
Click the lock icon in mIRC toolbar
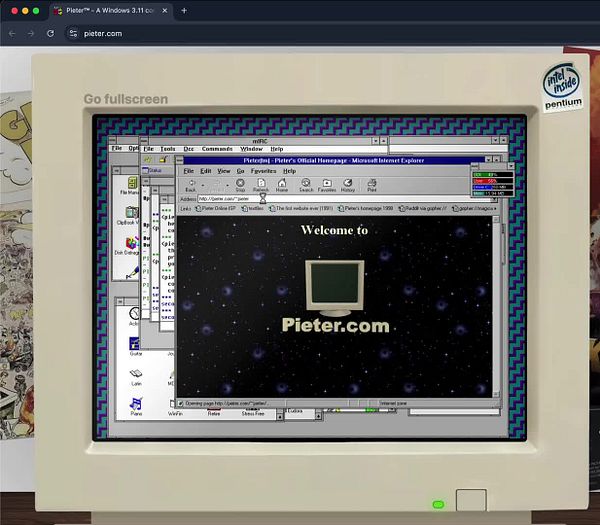[x=163, y=160]
